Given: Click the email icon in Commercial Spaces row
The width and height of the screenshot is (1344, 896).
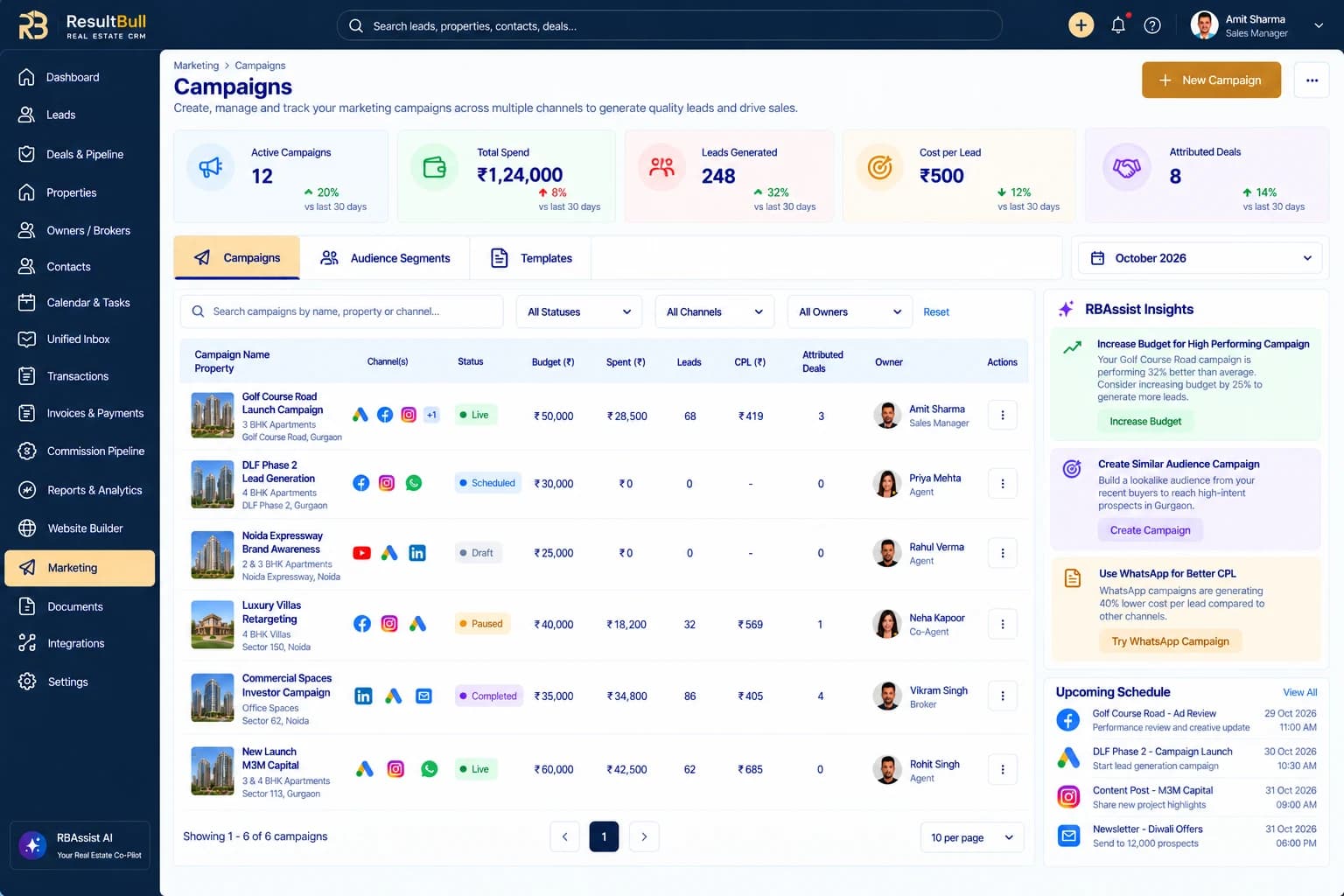Looking at the screenshot, I should pyautogui.click(x=423, y=696).
